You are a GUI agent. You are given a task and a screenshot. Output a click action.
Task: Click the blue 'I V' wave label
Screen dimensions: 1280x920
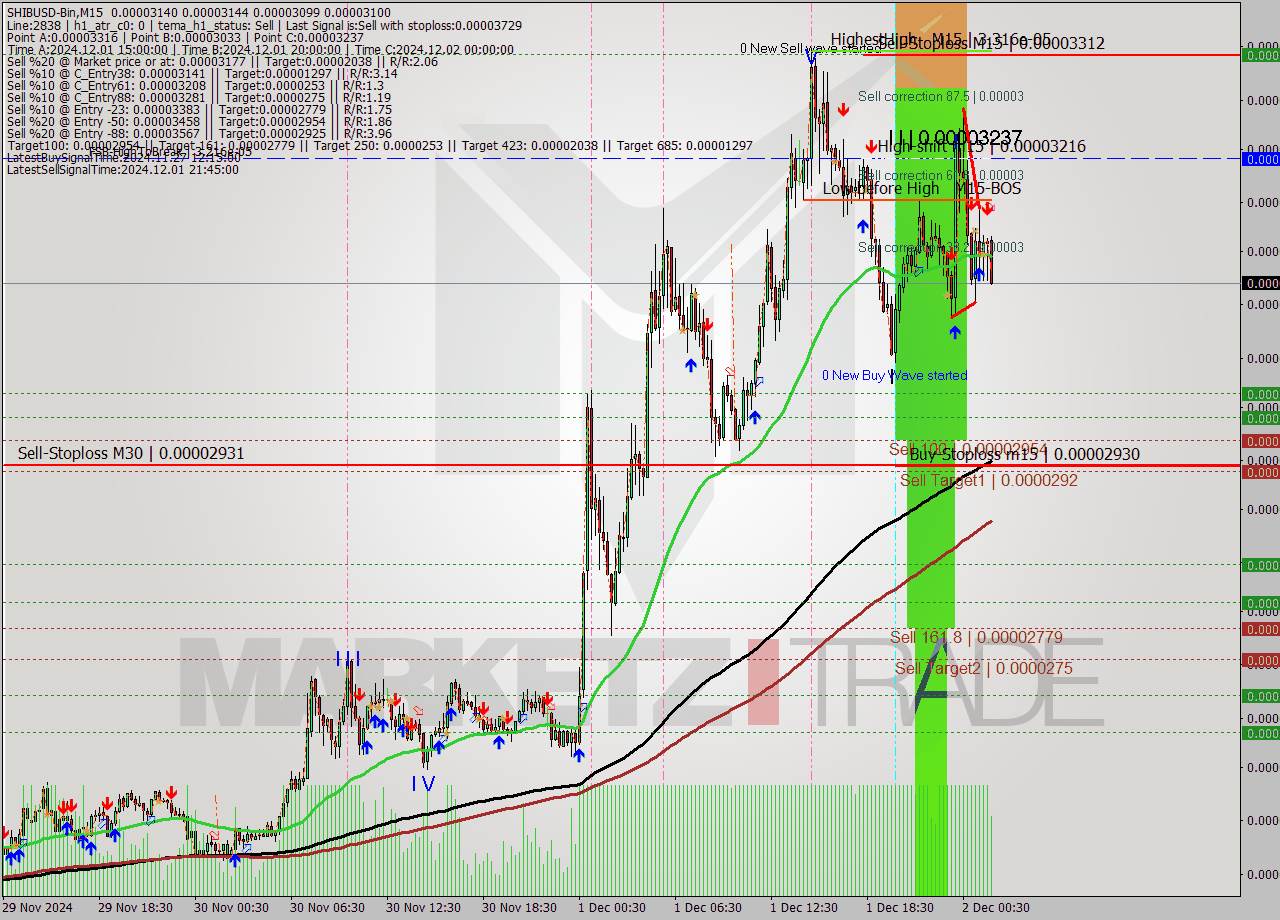point(423,785)
